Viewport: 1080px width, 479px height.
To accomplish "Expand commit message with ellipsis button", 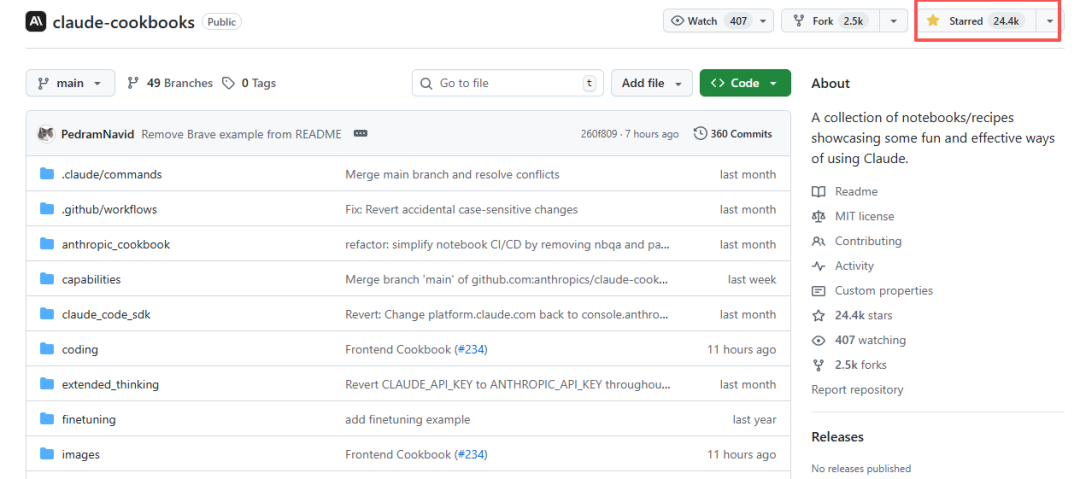I will [x=360, y=134].
